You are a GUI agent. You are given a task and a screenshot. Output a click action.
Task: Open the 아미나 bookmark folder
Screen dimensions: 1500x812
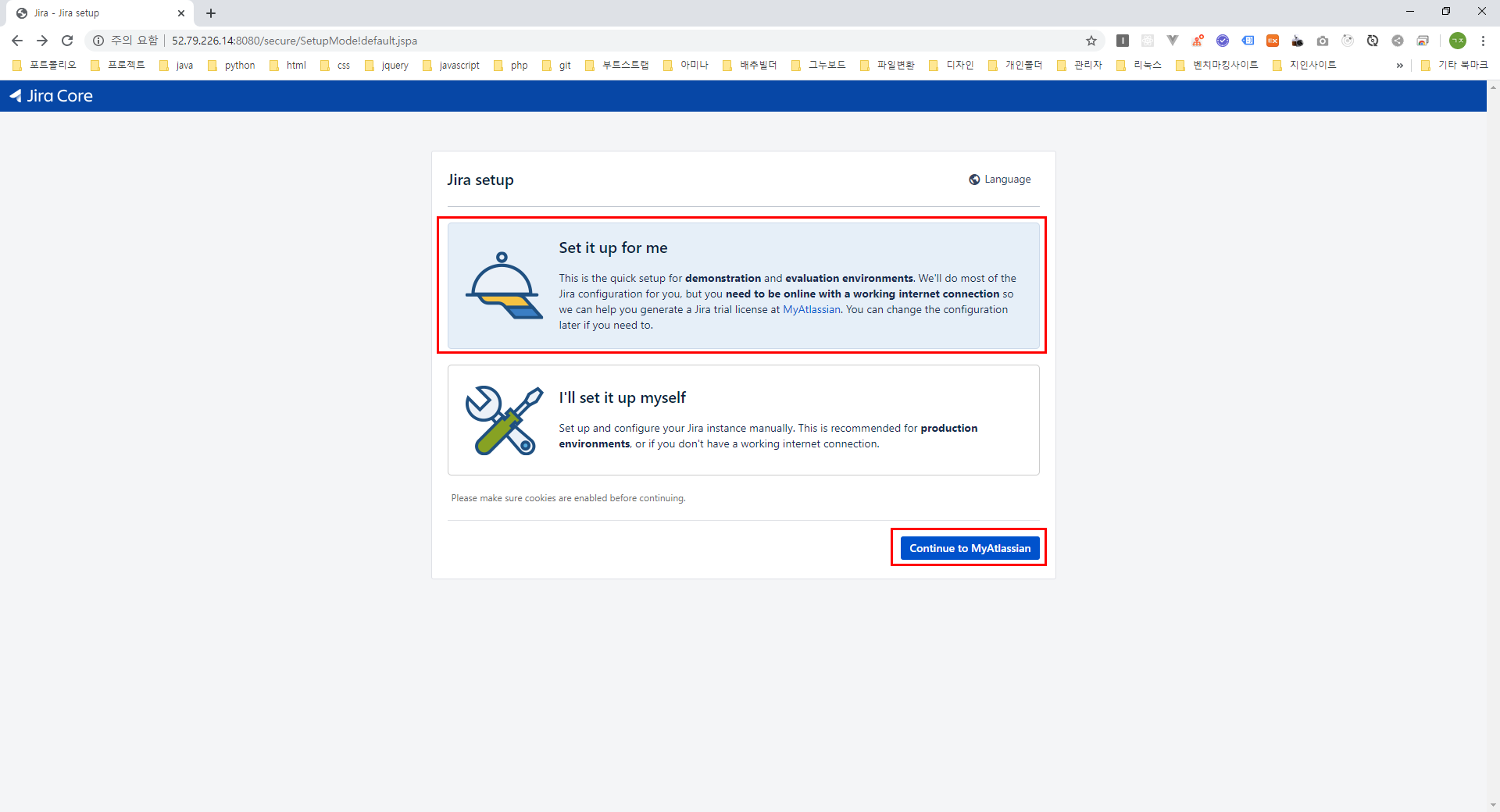pyautogui.click(x=686, y=66)
